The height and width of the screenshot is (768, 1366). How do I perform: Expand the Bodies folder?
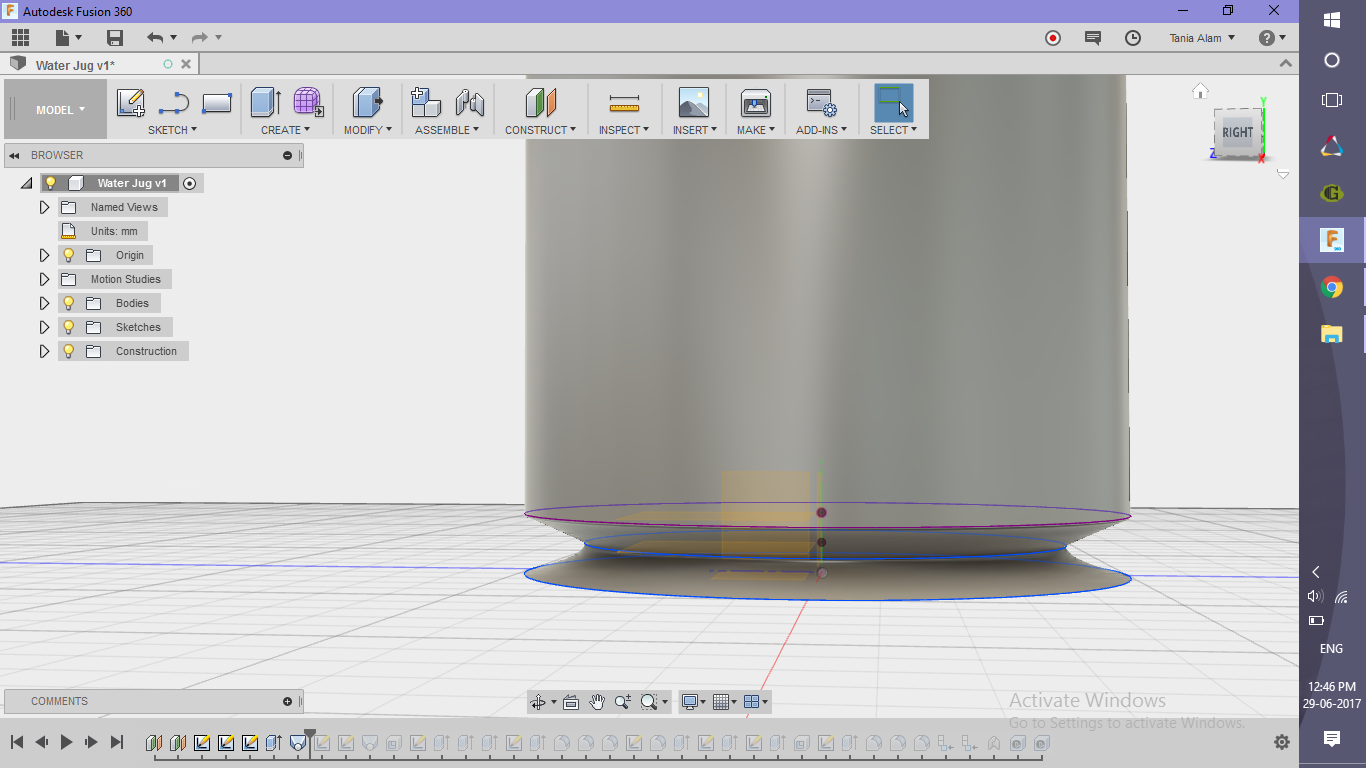44,303
